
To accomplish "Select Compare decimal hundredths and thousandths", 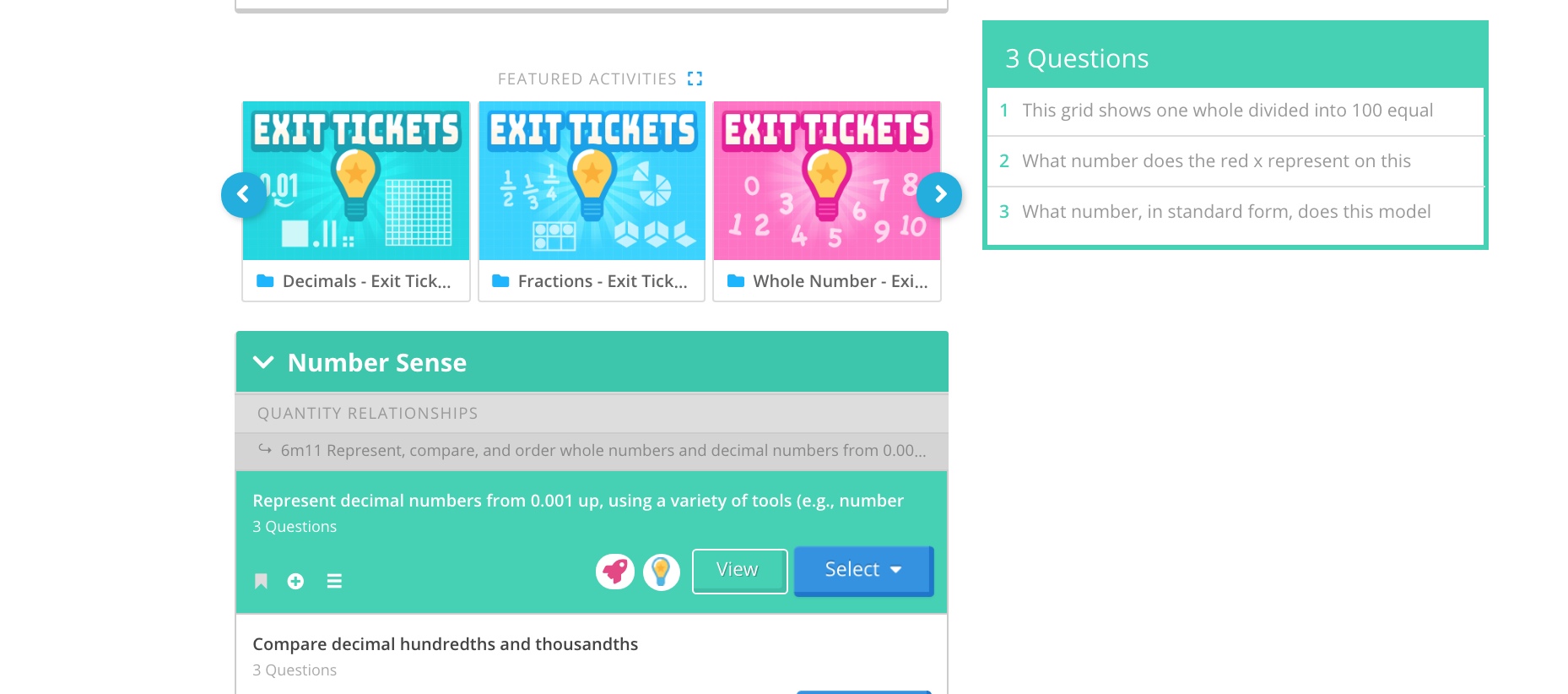I will [446, 644].
